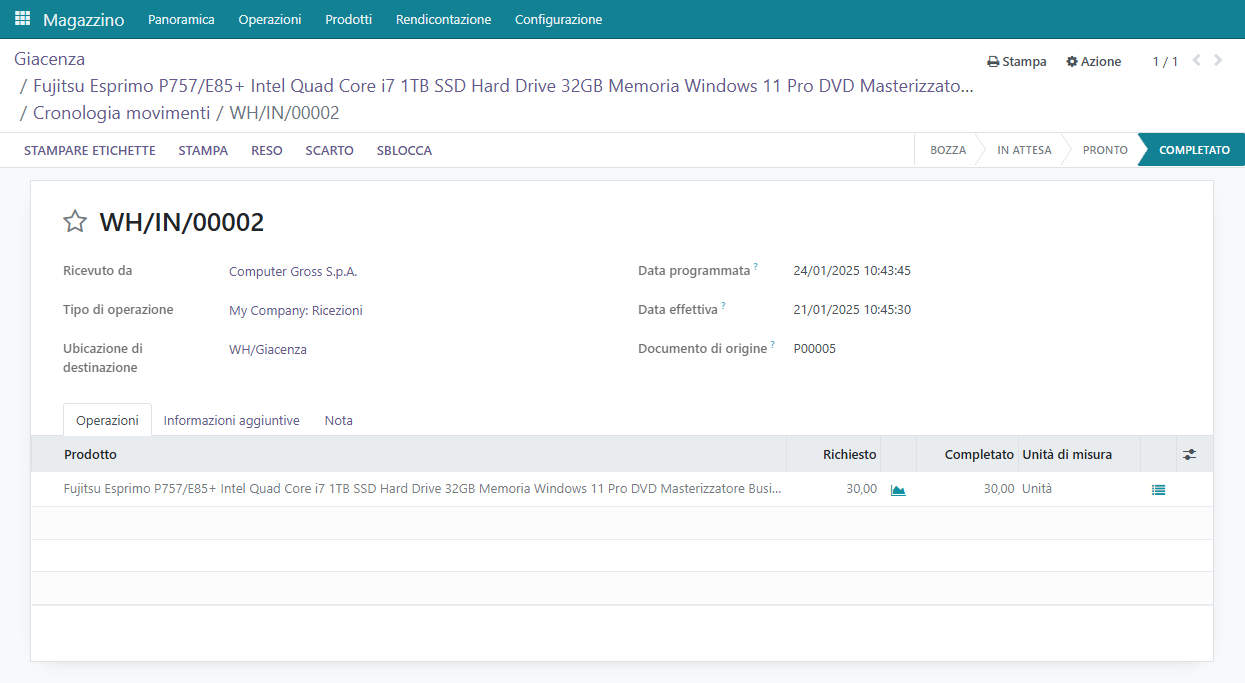This screenshot has width=1245, height=683.
Task: Open the Panoramica menu
Action: point(181,19)
